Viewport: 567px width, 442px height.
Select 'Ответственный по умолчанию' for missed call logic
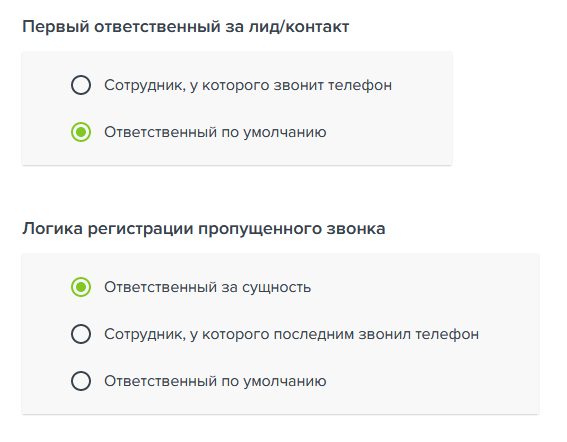[81, 381]
